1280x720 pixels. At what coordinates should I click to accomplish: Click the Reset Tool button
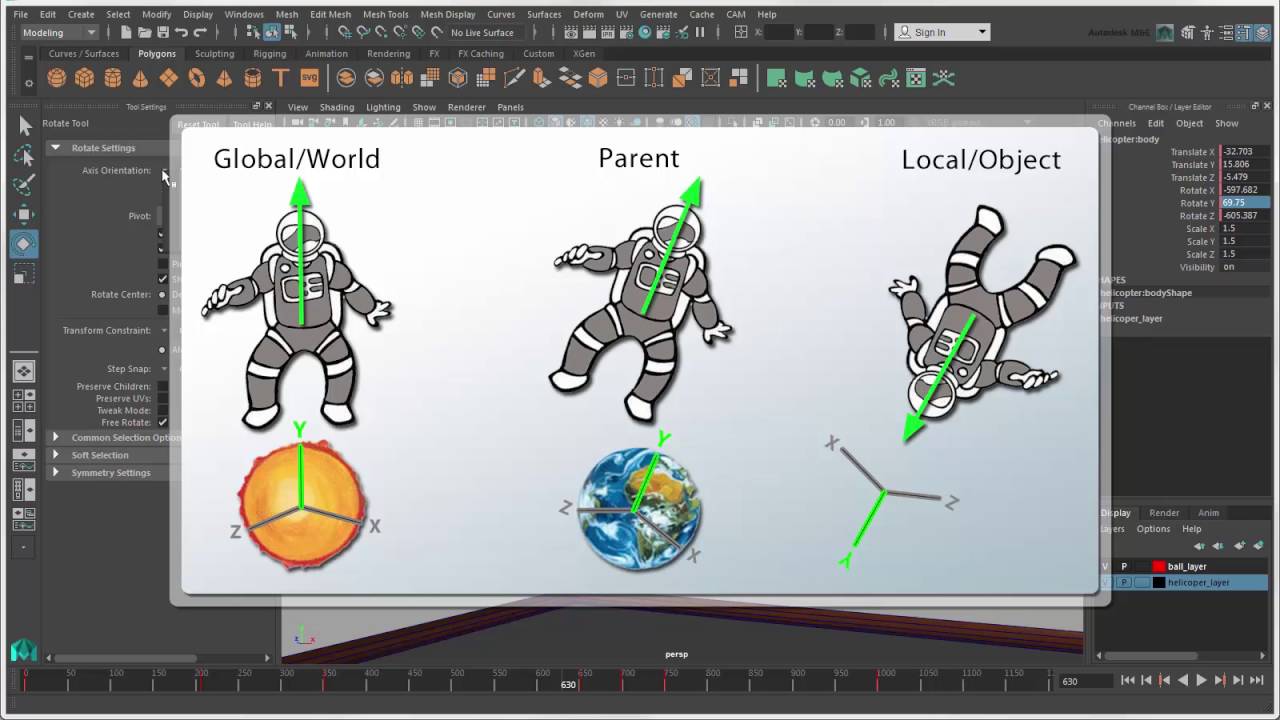coord(198,125)
